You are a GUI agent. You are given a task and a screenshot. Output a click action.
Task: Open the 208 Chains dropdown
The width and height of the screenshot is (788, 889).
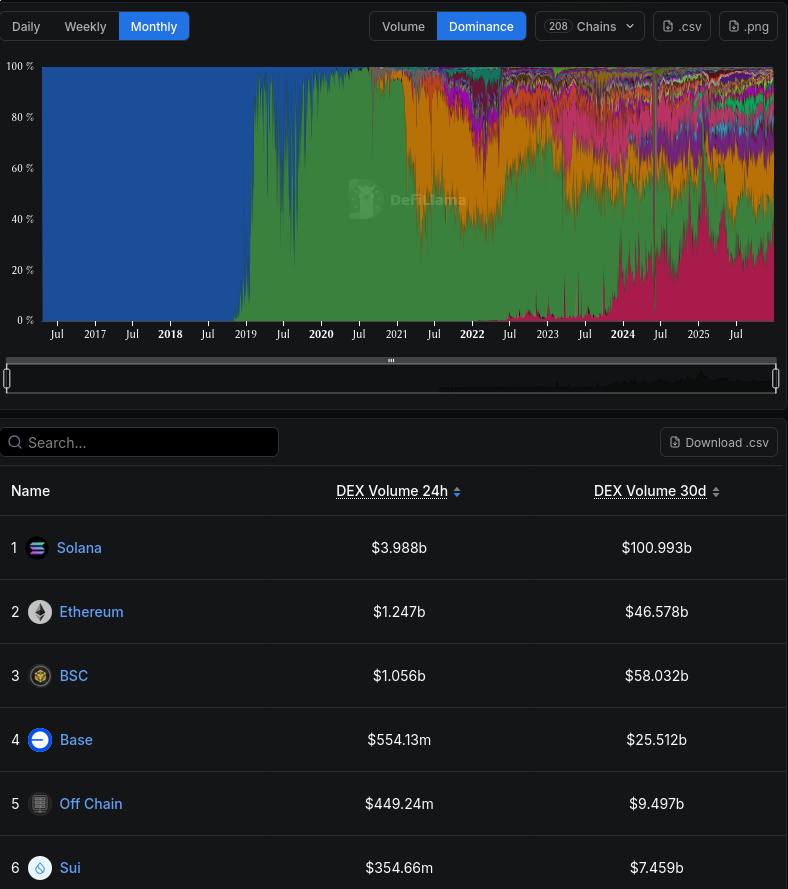[x=590, y=27]
